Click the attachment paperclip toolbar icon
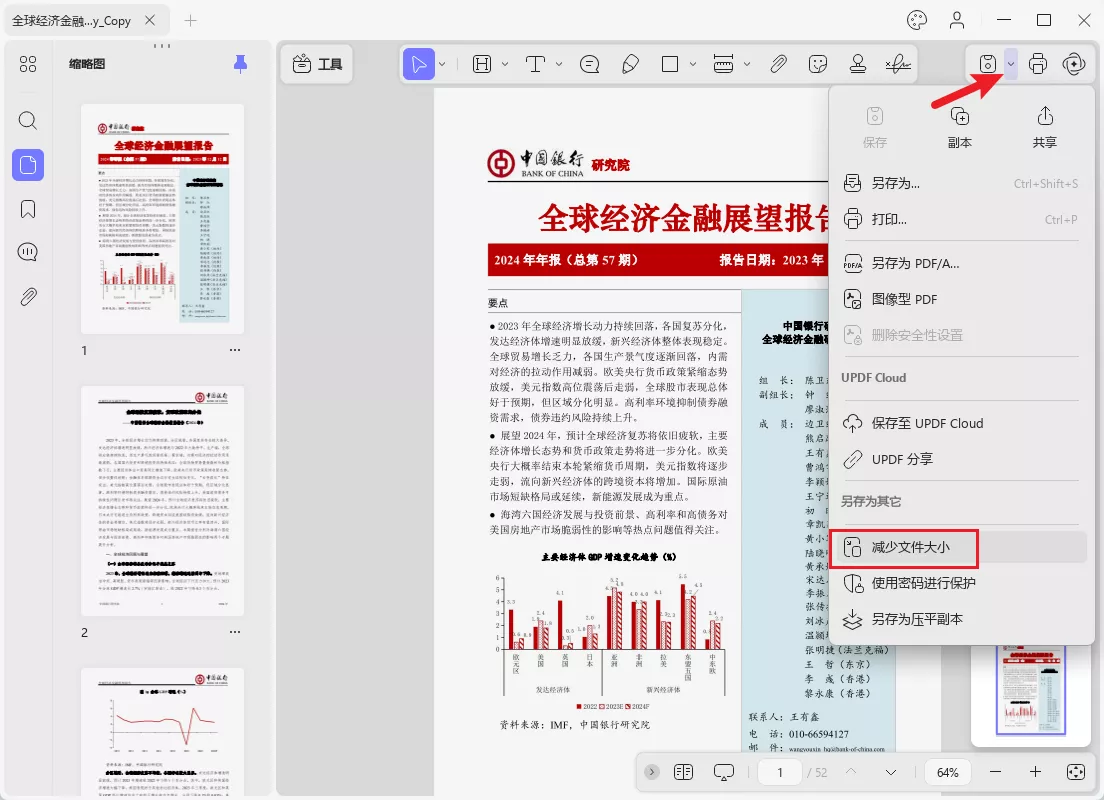Image resolution: width=1104 pixels, height=800 pixels. pos(778,64)
